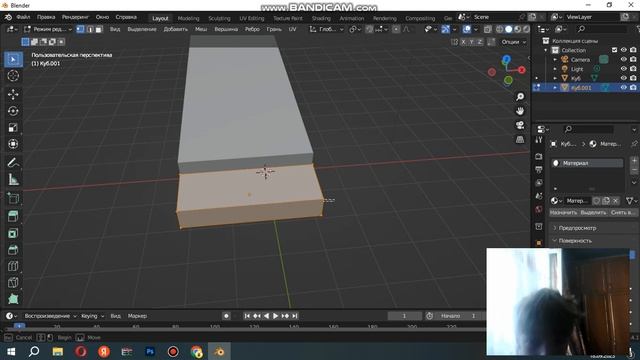The height and width of the screenshot is (360, 640).
Task: Collapse the Collection tree row
Action: coord(546,50)
